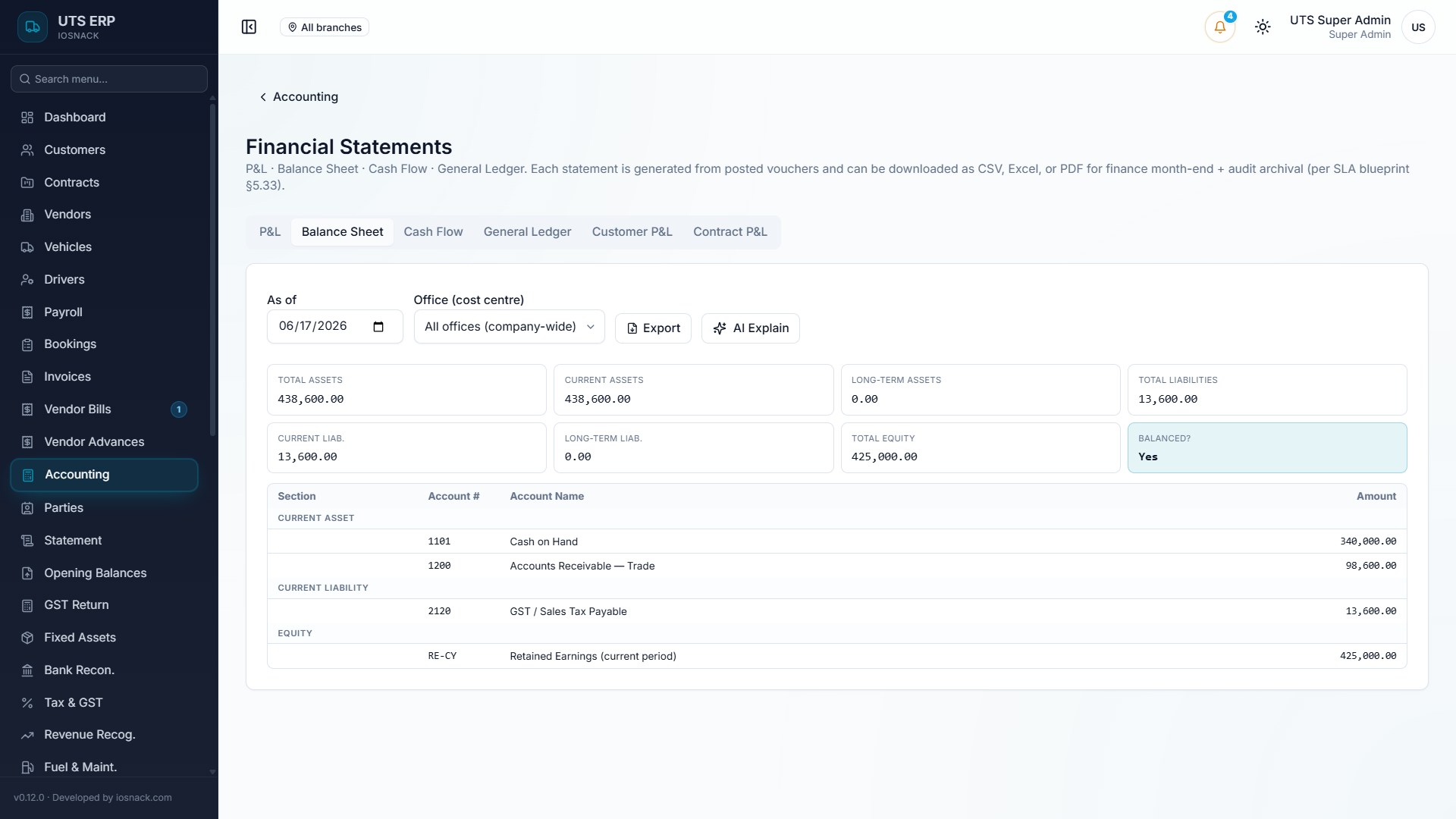This screenshot has height=819, width=1456.
Task: Click the sidebar vertical scrollbar
Action: click(x=212, y=269)
